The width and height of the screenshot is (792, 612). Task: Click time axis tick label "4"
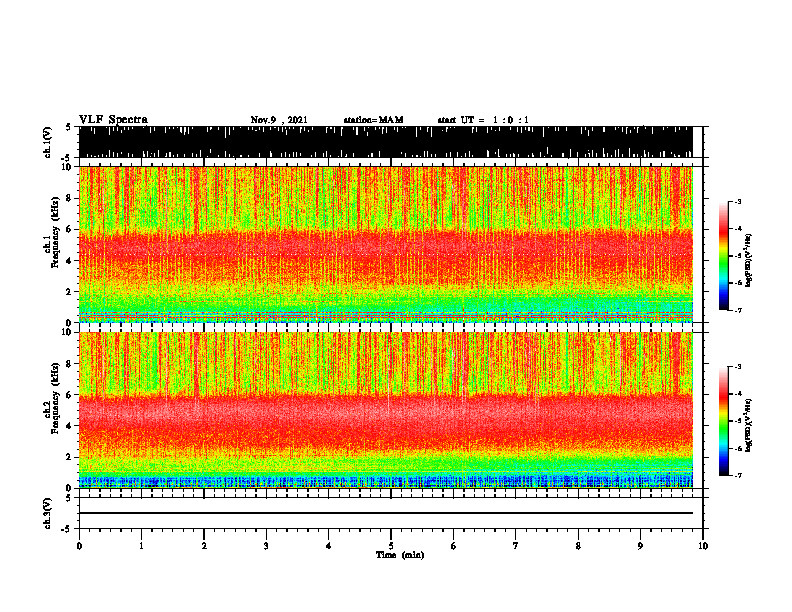pos(329,546)
